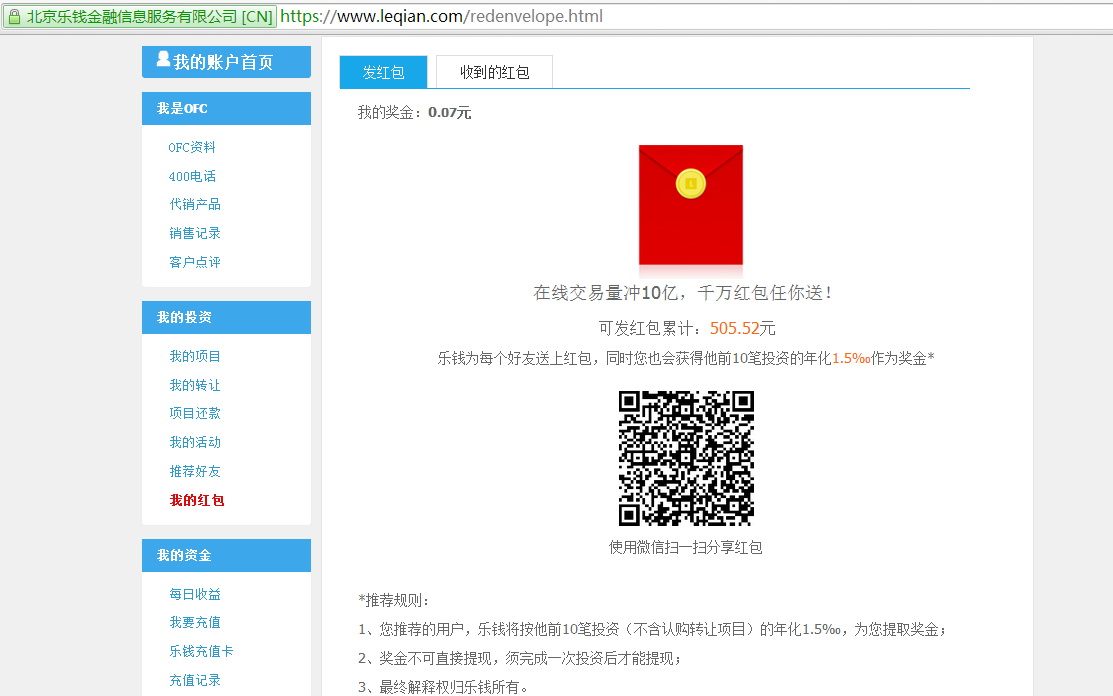The width and height of the screenshot is (1113, 696).
Task: Click the 505.52元 amount text
Action: point(742,328)
